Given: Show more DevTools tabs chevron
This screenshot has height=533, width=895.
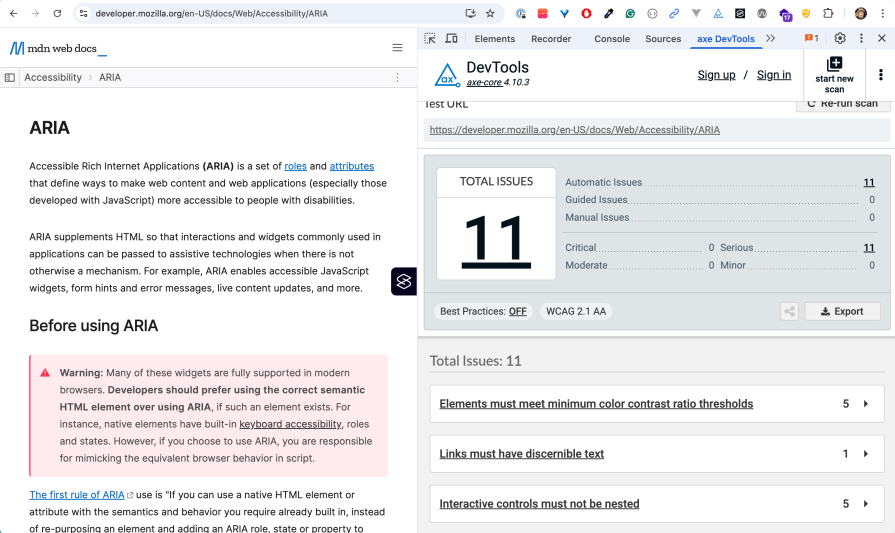Looking at the screenshot, I should pyautogui.click(x=770, y=39).
